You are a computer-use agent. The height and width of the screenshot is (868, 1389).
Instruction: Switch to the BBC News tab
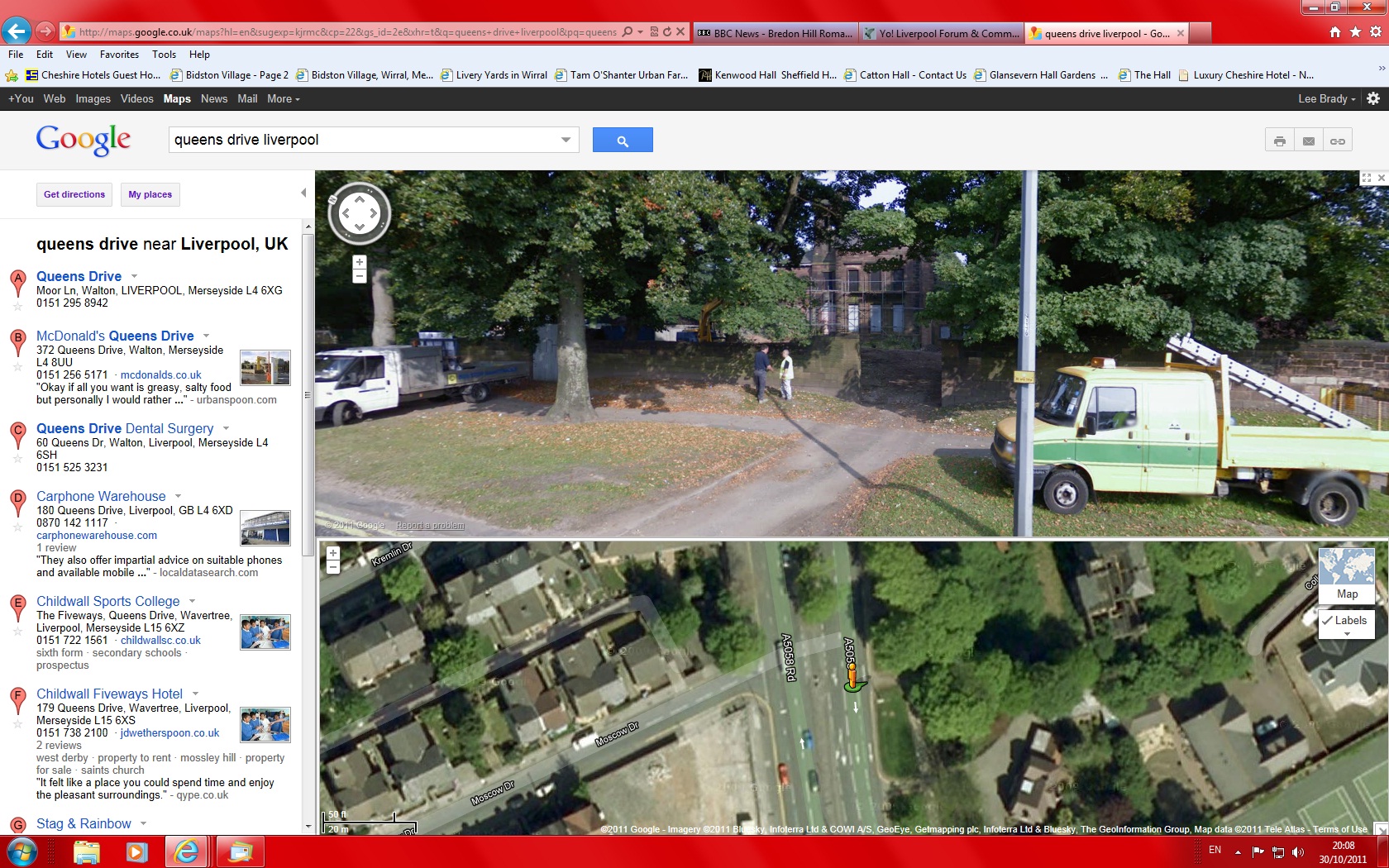pos(775,33)
